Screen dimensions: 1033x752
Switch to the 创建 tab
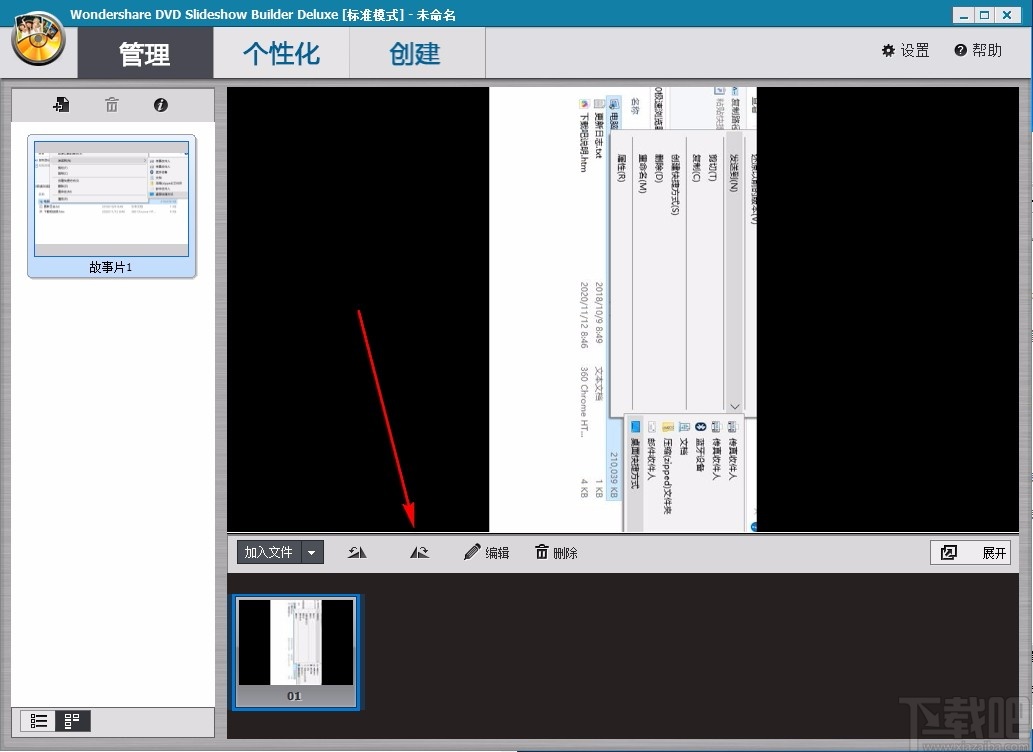tap(416, 54)
